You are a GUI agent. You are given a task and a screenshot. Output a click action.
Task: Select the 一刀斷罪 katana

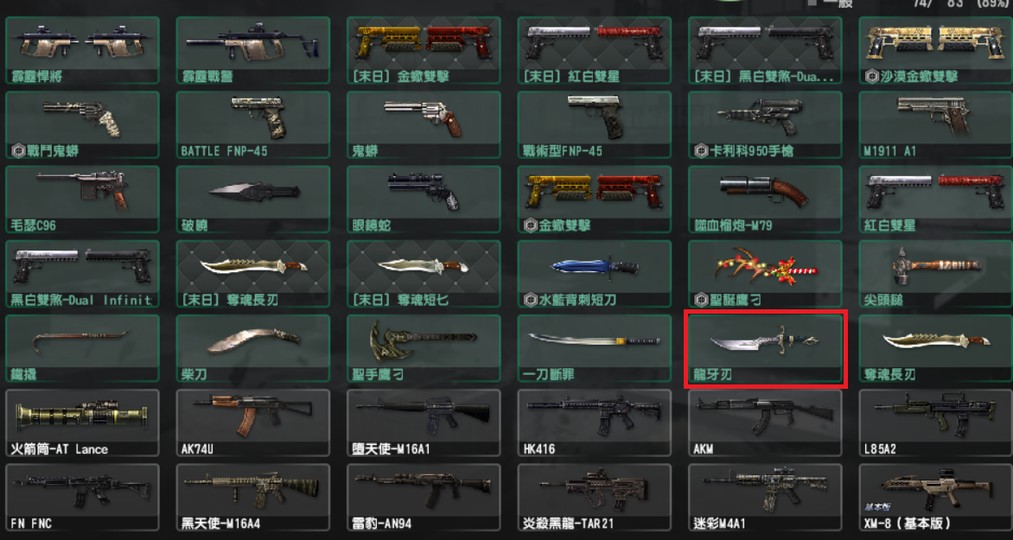(x=594, y=349)
